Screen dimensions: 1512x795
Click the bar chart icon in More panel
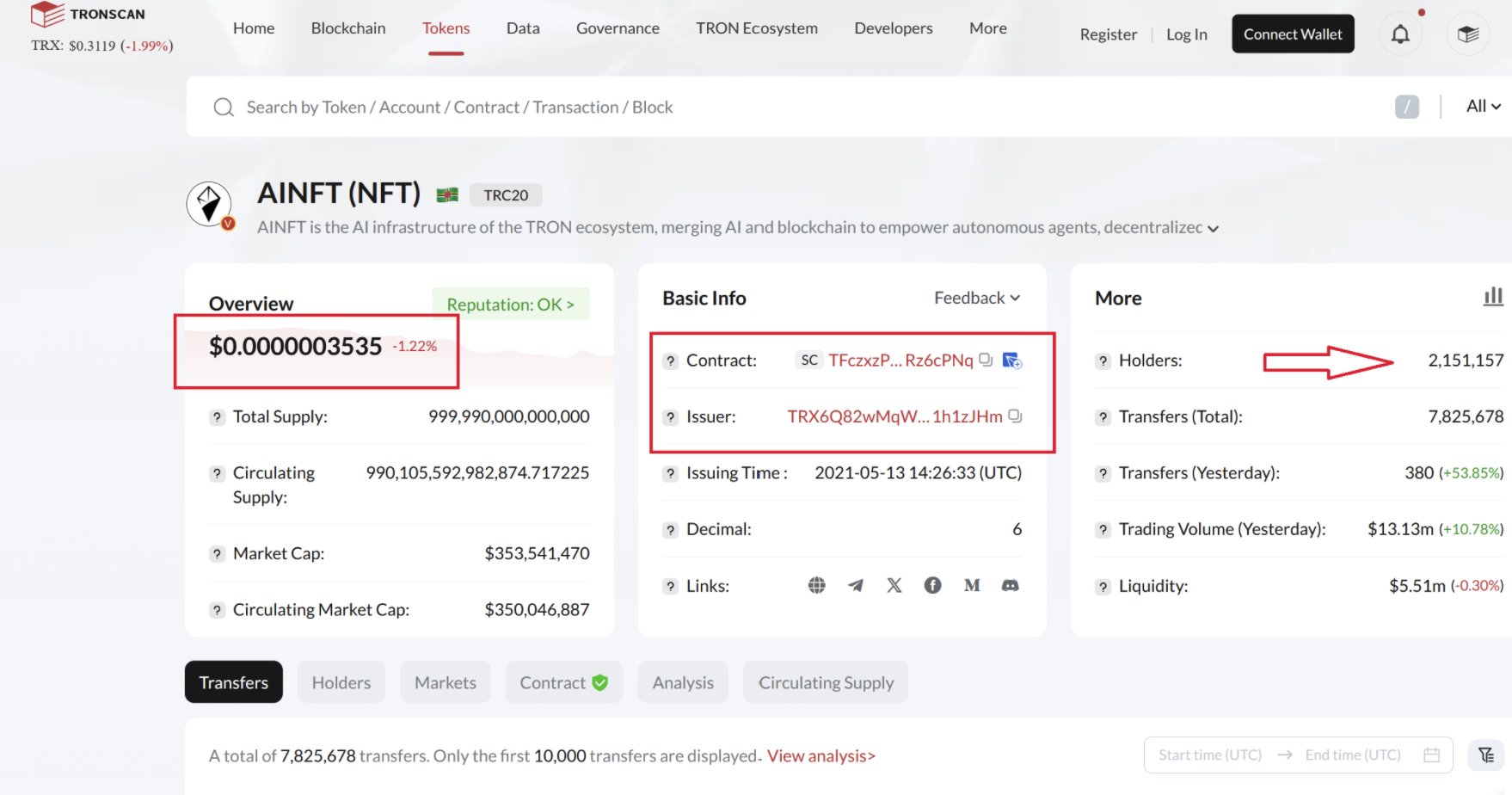(x=1493, y=297)
